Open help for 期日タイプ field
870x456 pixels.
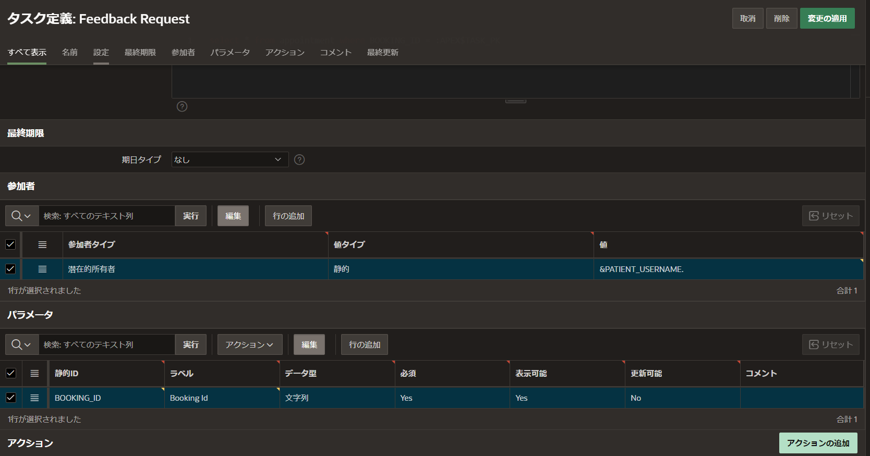[x=299, y=160]
